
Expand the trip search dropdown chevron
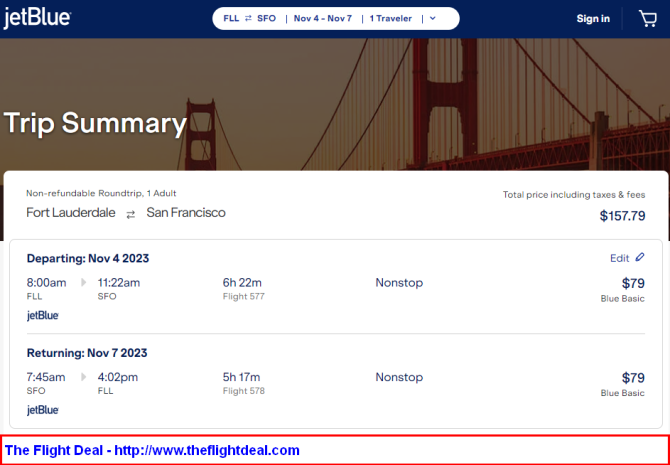pos(432,18)
